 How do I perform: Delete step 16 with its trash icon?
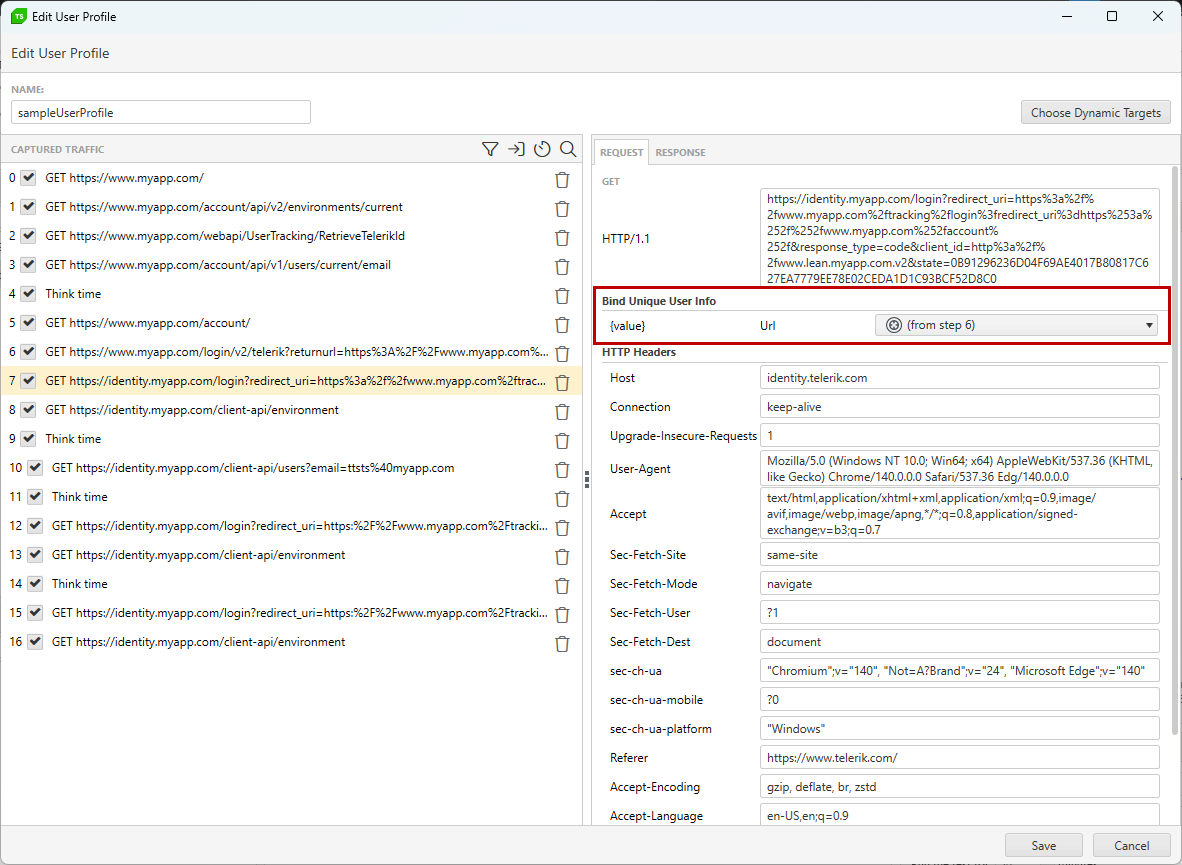point(562,643)
